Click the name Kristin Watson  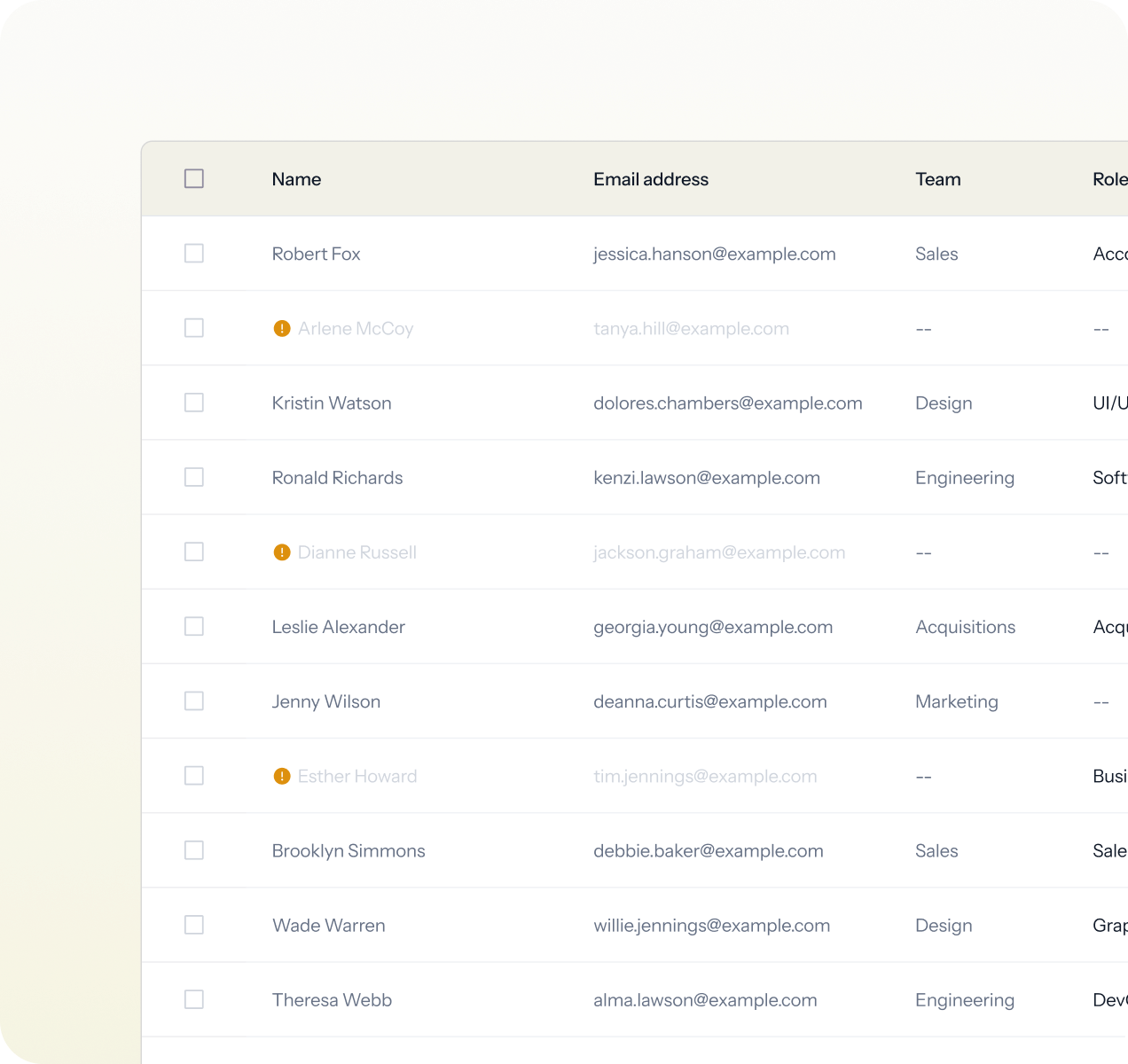click(332, 403)
